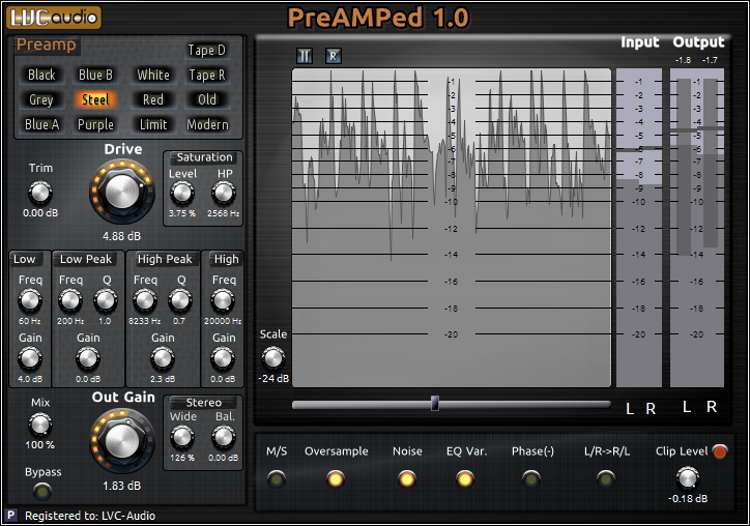Click Registered to: LVC-Audio text
Screen dimensions: 750x526
[x=90, y=515]
